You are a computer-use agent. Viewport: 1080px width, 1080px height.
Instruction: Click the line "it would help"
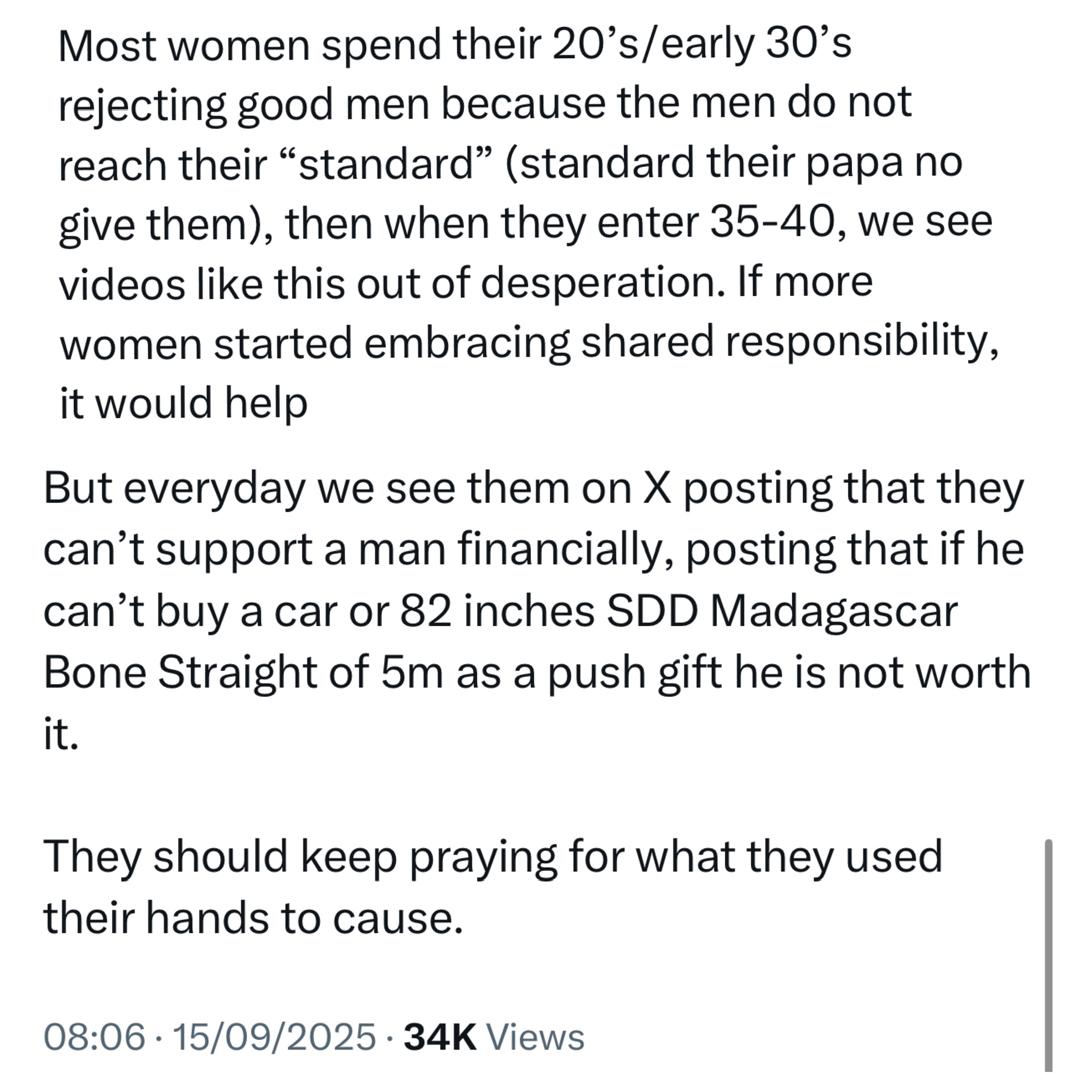(x=183, y=403)
